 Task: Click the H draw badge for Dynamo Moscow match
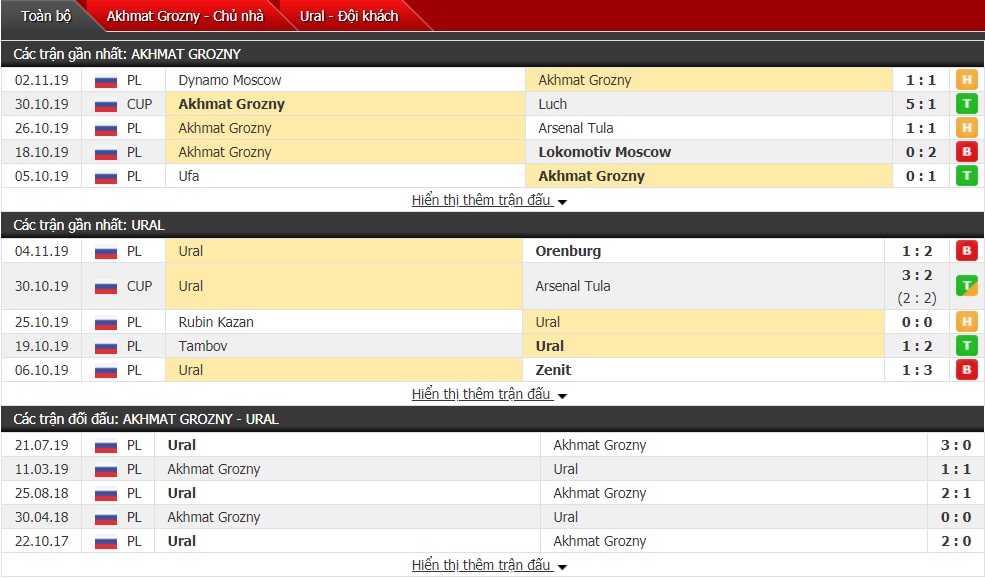click(966, 80)
